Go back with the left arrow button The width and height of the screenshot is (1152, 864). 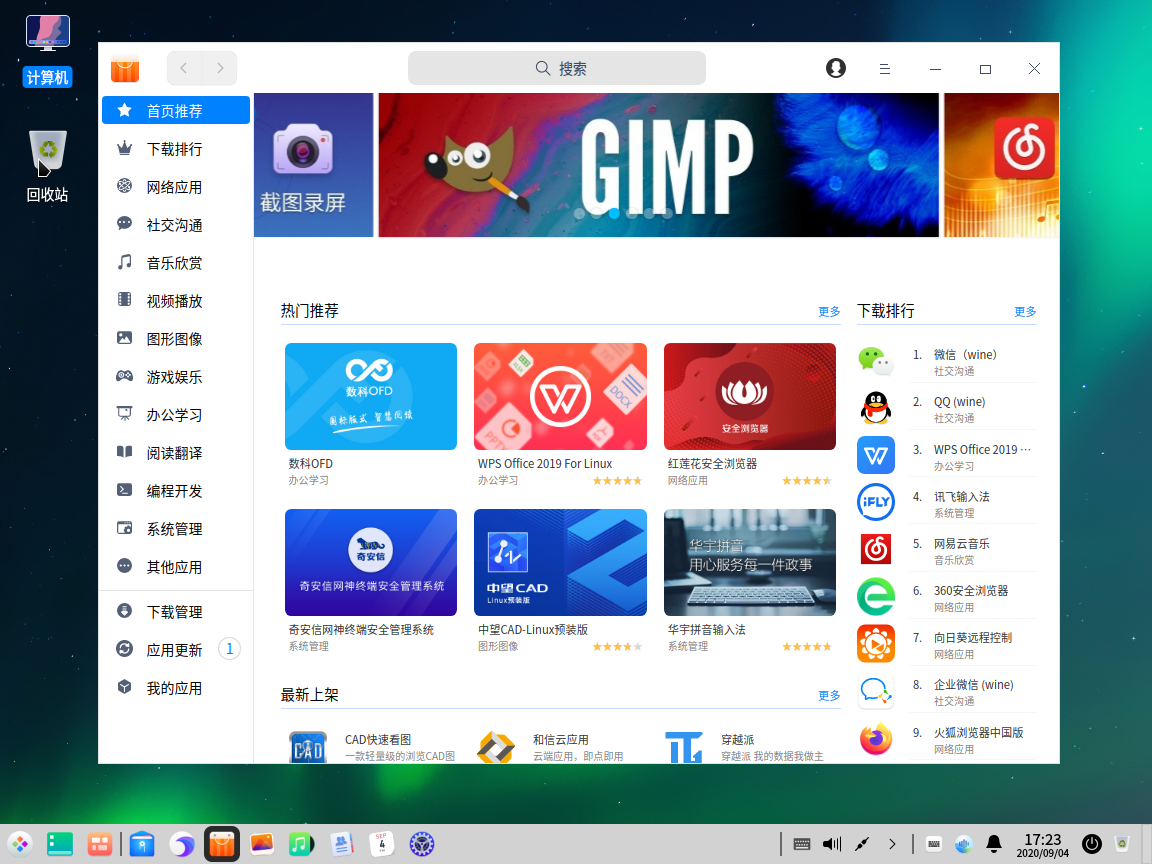click(184, 68)
